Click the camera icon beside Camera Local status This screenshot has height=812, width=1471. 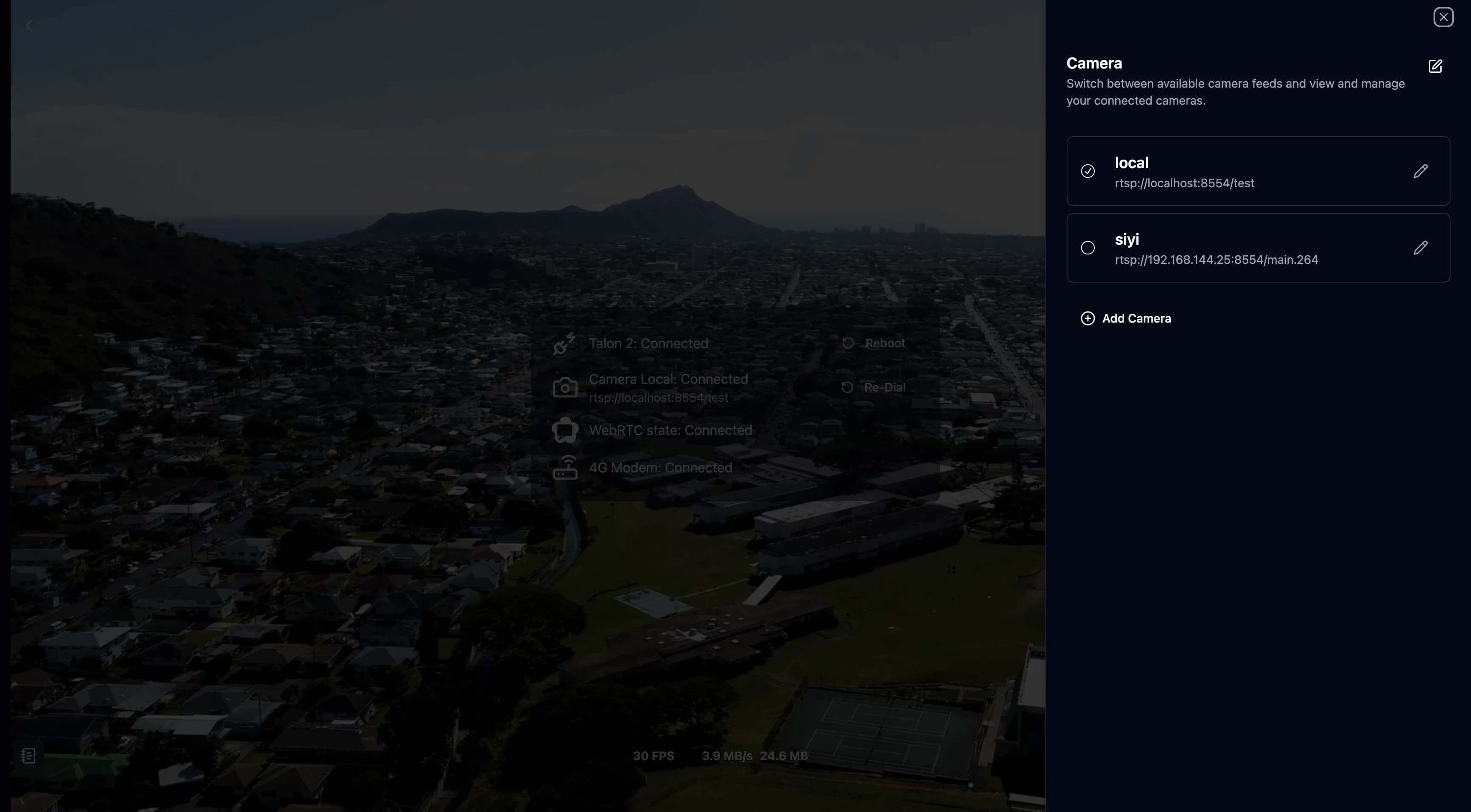(564, 387)
